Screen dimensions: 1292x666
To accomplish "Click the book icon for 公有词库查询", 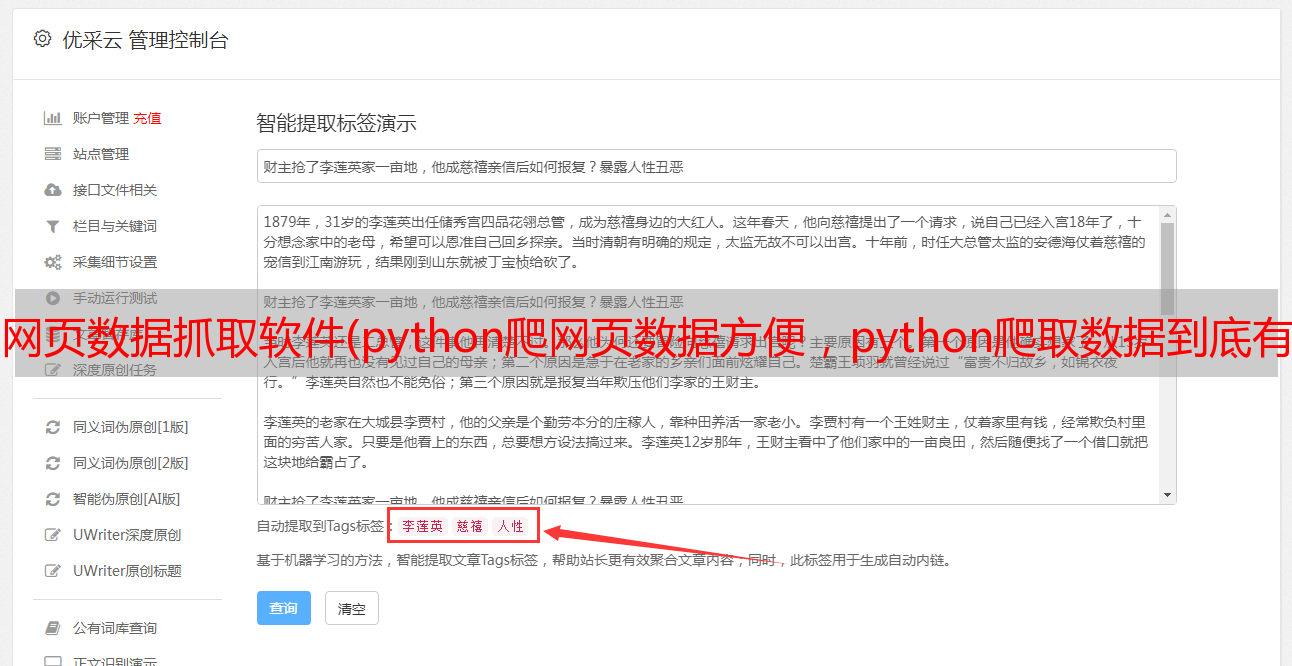I will tap(53, 628).
